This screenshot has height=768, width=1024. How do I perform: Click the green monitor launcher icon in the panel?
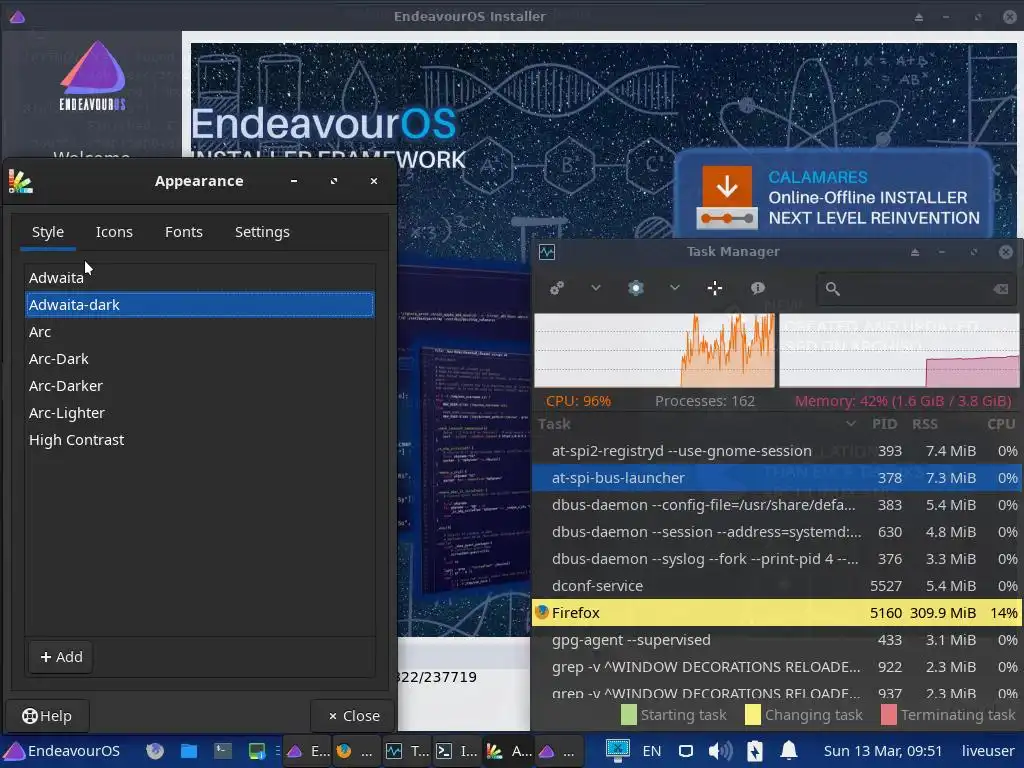pyautogui.click(x=257, y=751)
